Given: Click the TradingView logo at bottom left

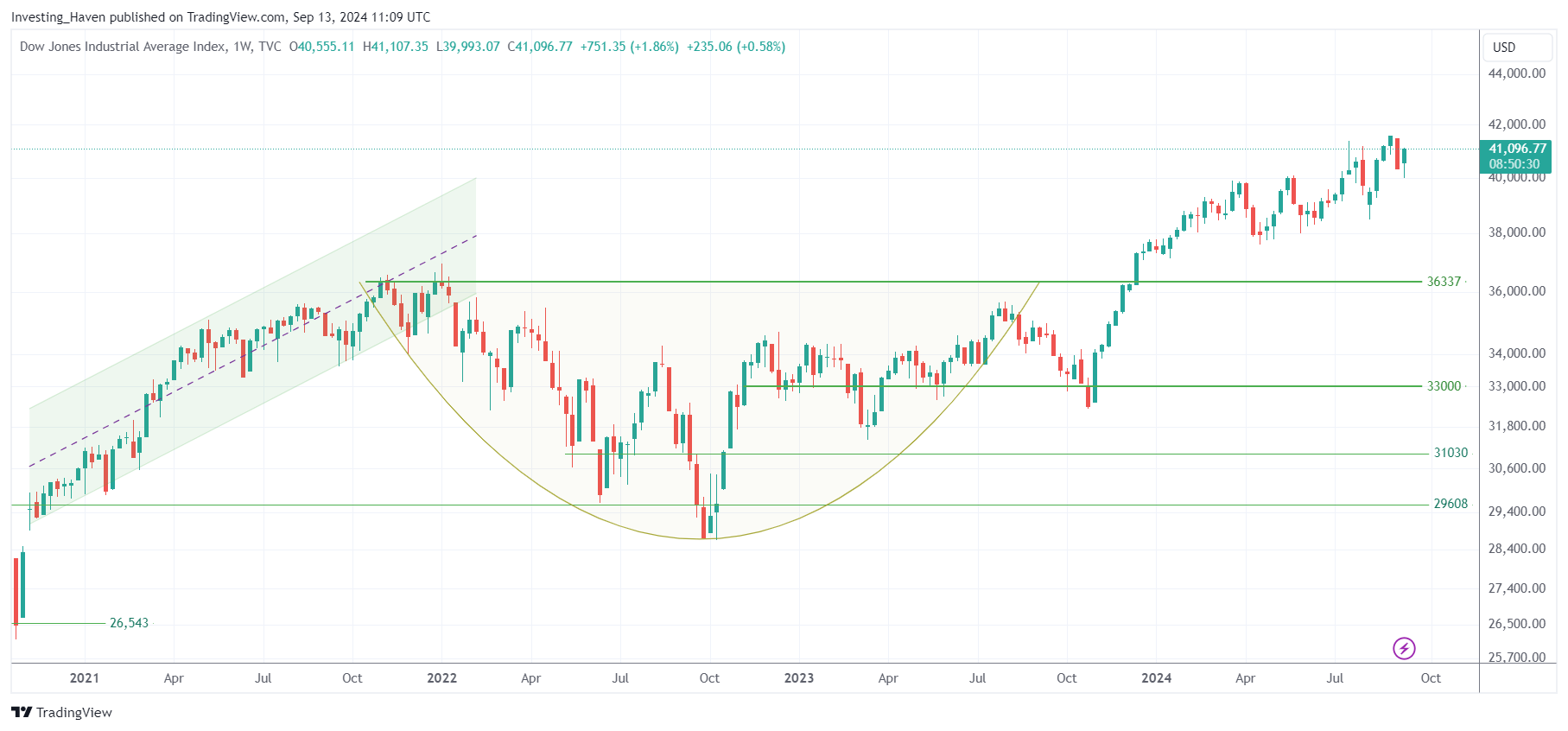Looking at the screenshot, I should point(61,712).
